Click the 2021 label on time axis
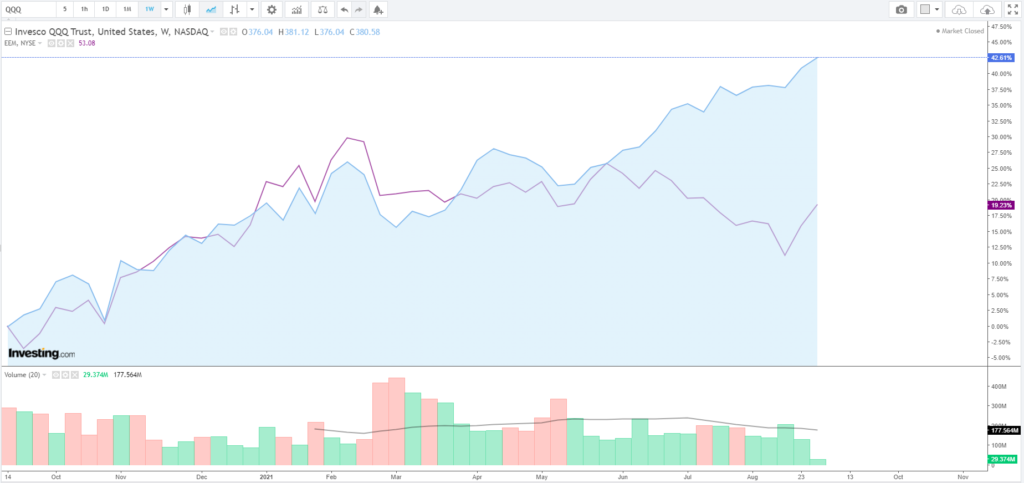The image size is (1024, 483). coord(266,476)
